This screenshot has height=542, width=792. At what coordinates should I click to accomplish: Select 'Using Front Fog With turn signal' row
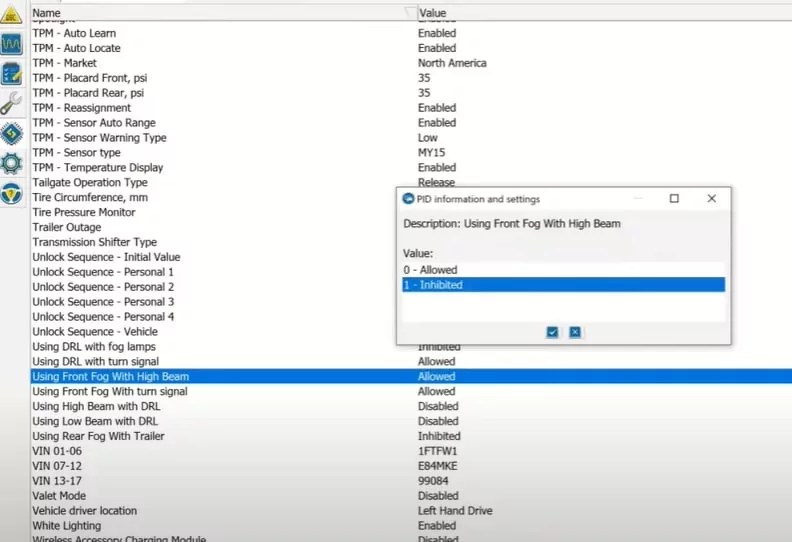coord(411,391)
